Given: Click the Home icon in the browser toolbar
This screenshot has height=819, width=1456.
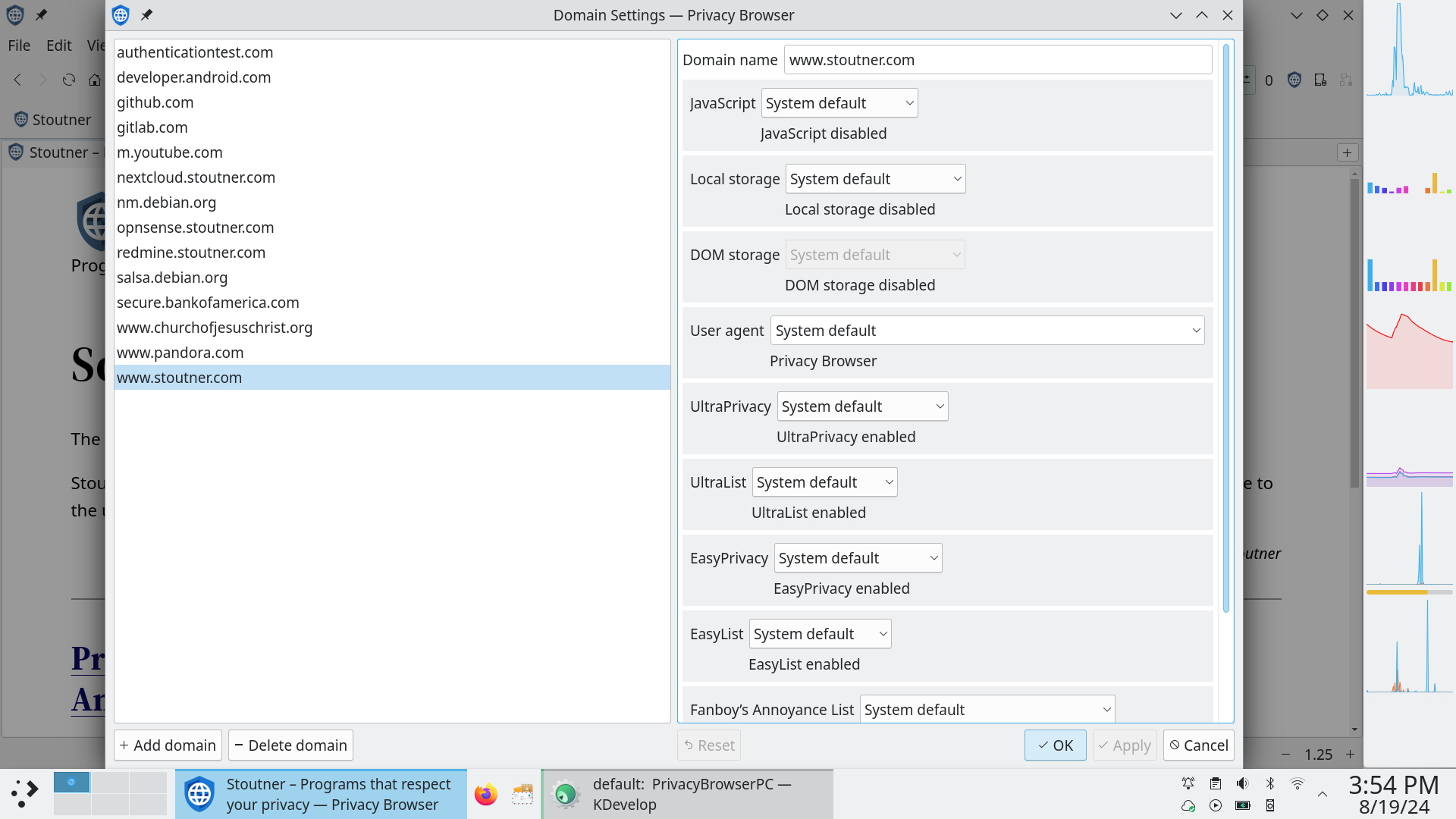Looking at the screenshot, I should tap(95, 80).
